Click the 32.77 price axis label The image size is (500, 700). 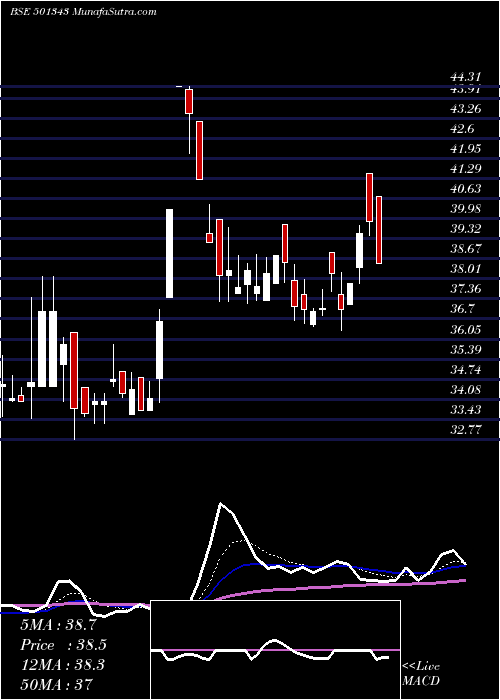[466, 430]
